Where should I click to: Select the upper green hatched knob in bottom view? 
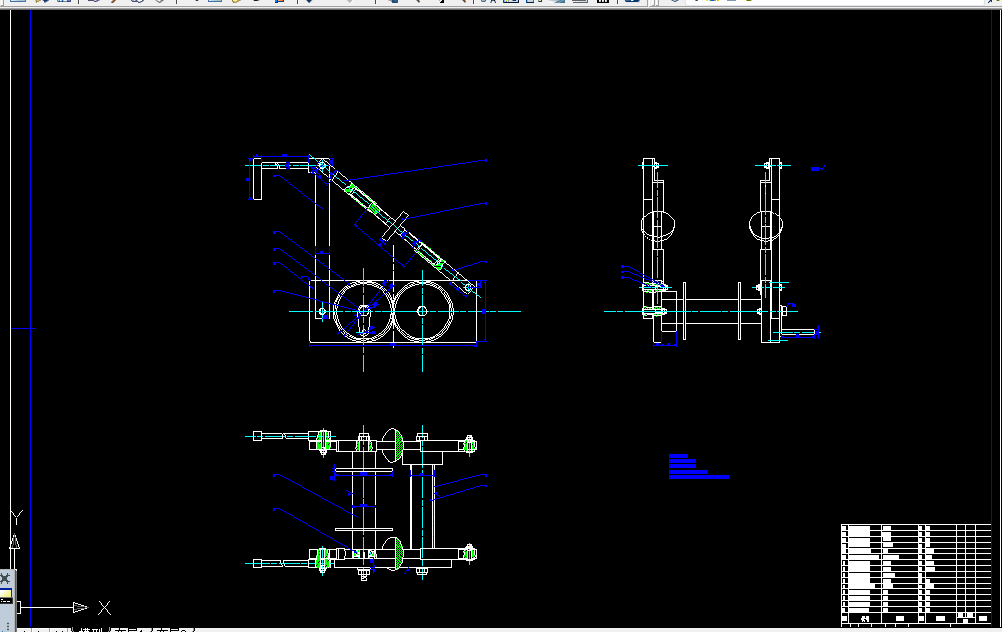393,445
